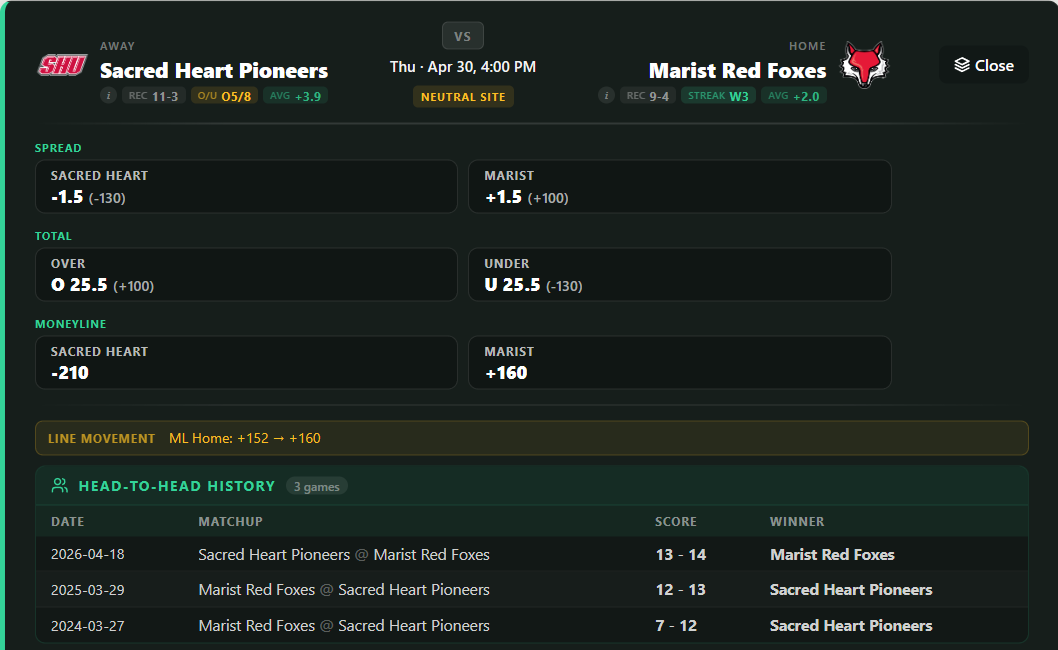Click the 3 games count badge
The width and height of the screenshot is (1058, 650).
pyautogui.click(x=316, y=486)
